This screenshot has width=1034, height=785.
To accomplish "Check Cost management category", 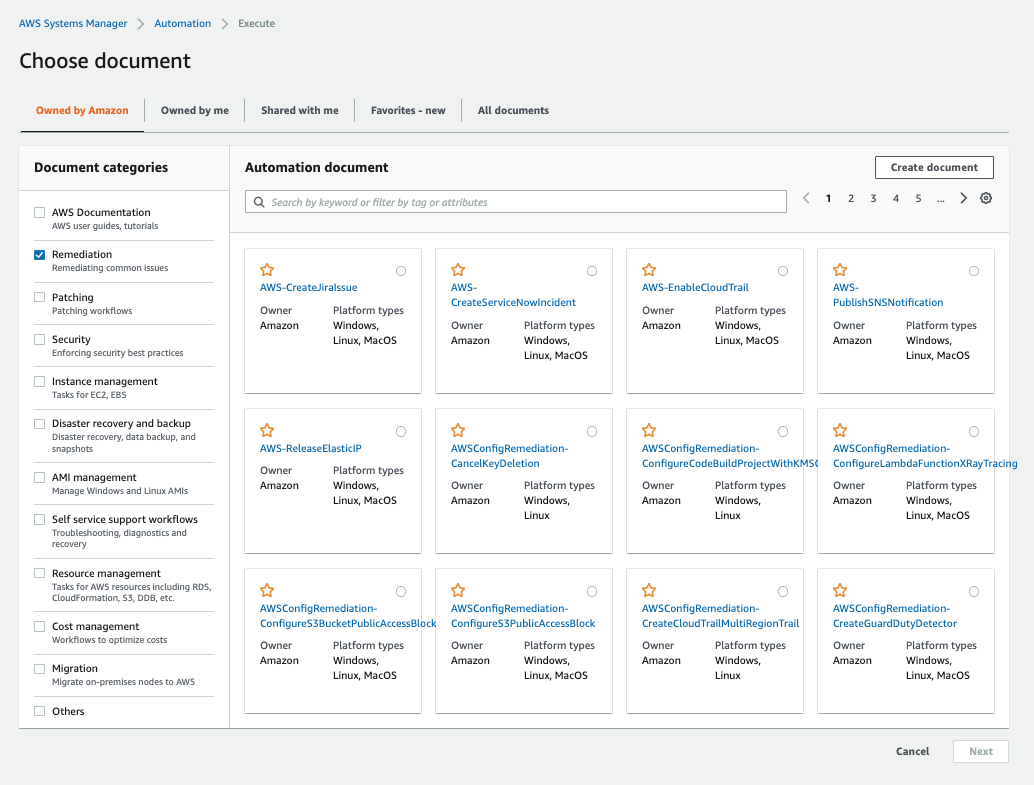I will (40, 626).
